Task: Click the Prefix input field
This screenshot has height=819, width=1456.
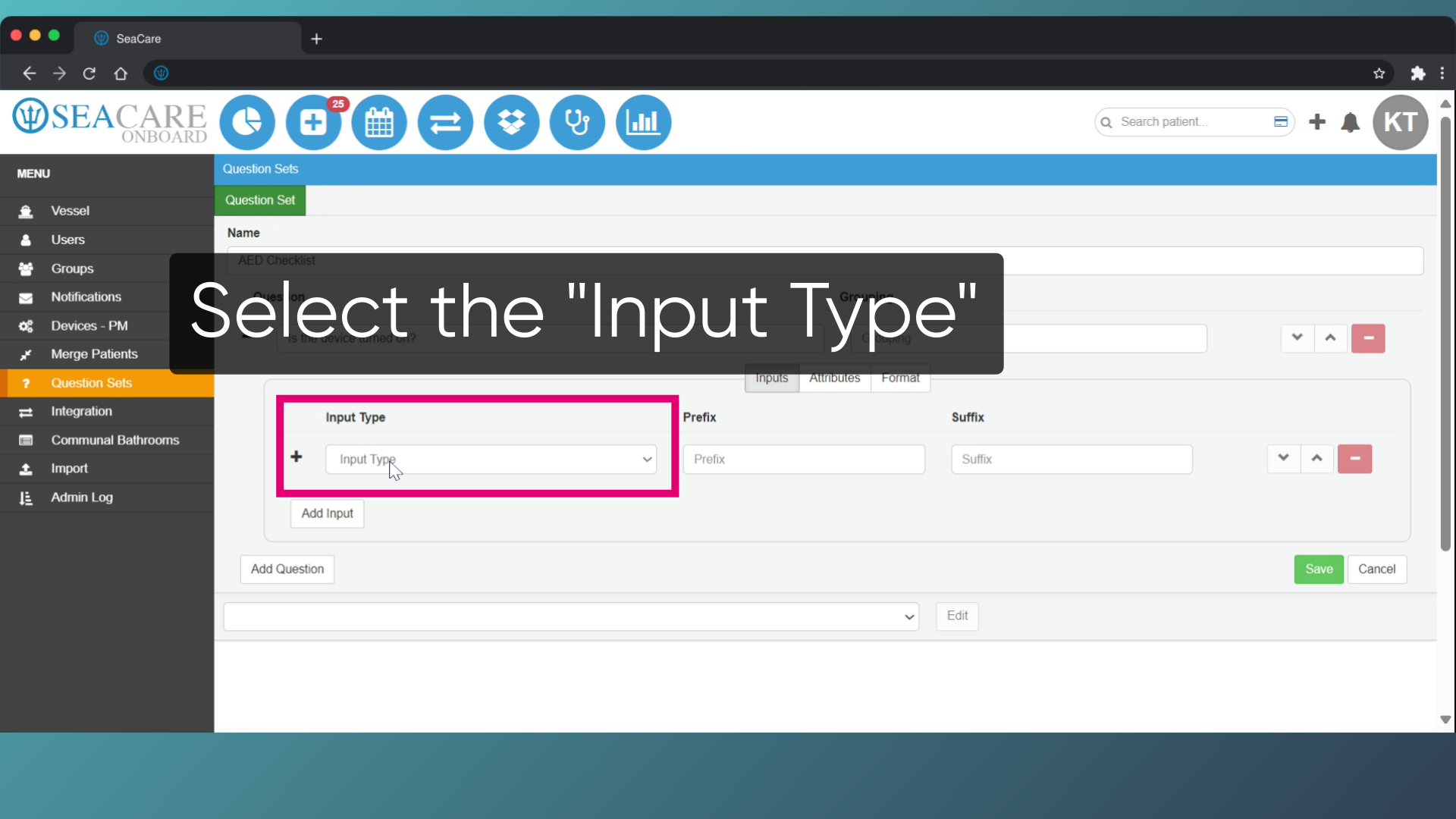Action: [804, 460]
